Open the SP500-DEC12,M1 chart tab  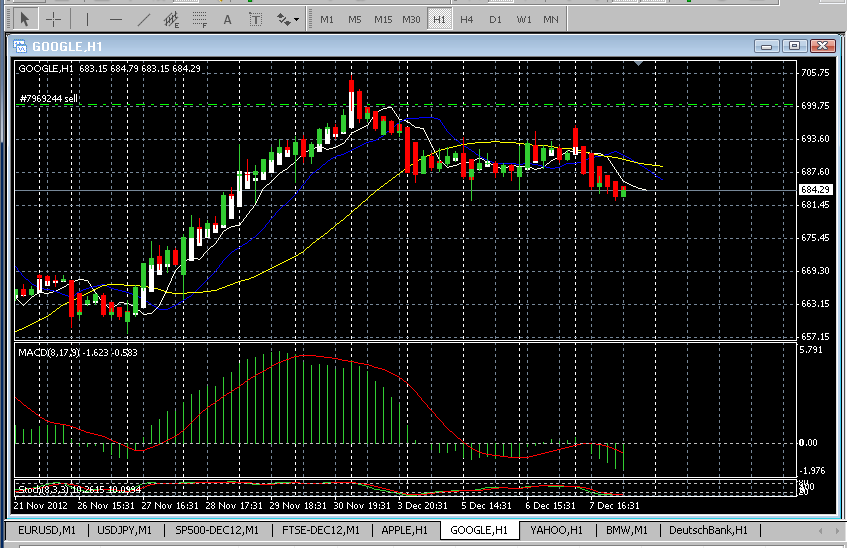(217, 530)
